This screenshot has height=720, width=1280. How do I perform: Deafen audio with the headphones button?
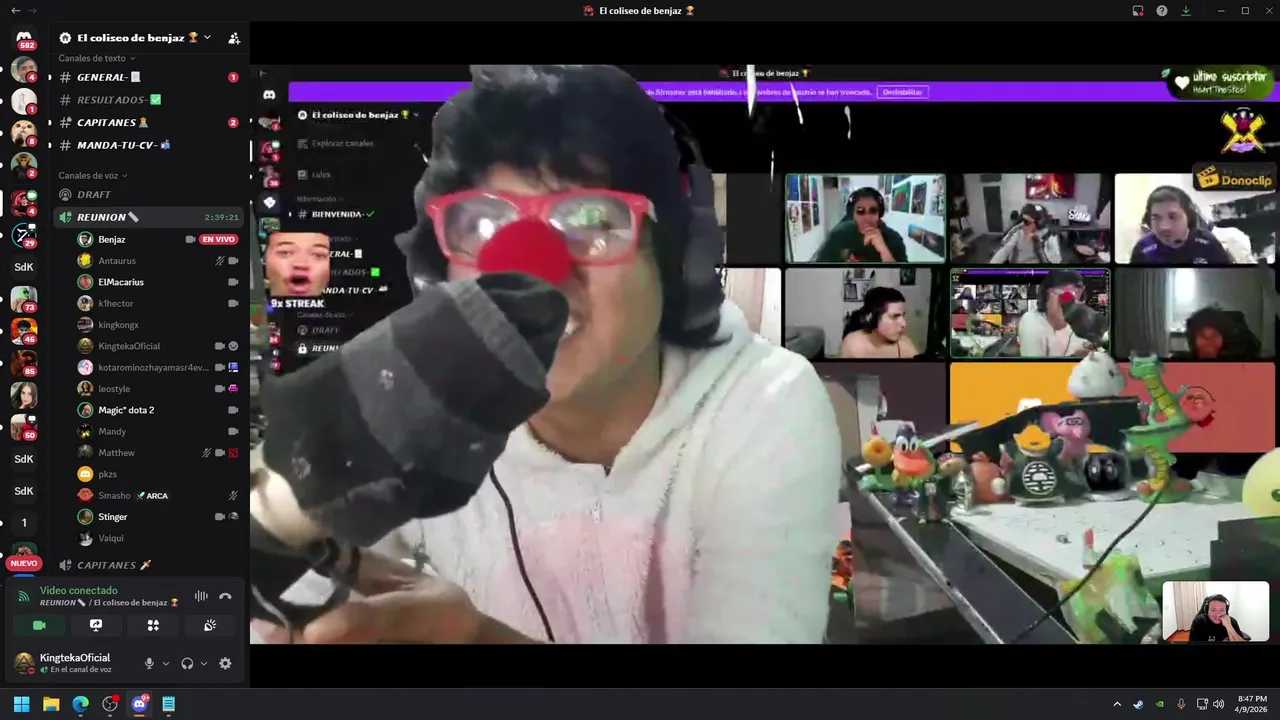pos(187,663)
